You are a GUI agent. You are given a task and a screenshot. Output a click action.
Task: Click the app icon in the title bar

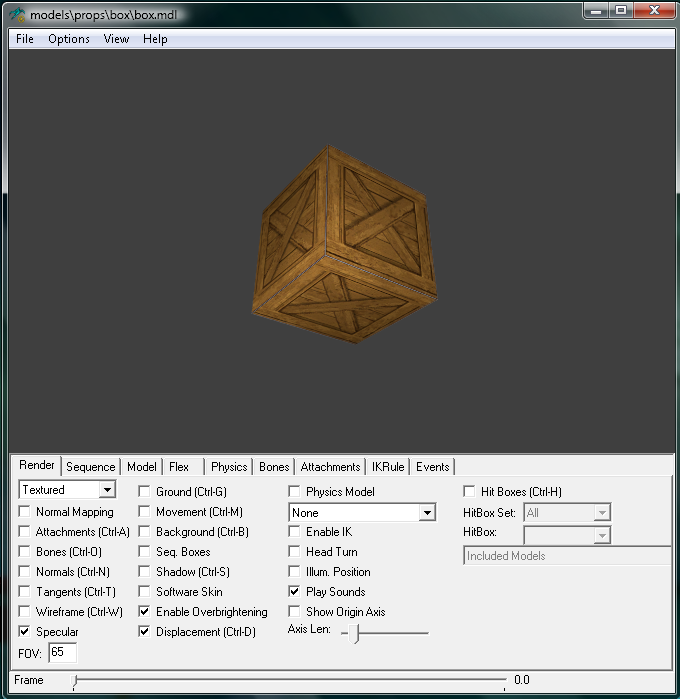point(18,15)
